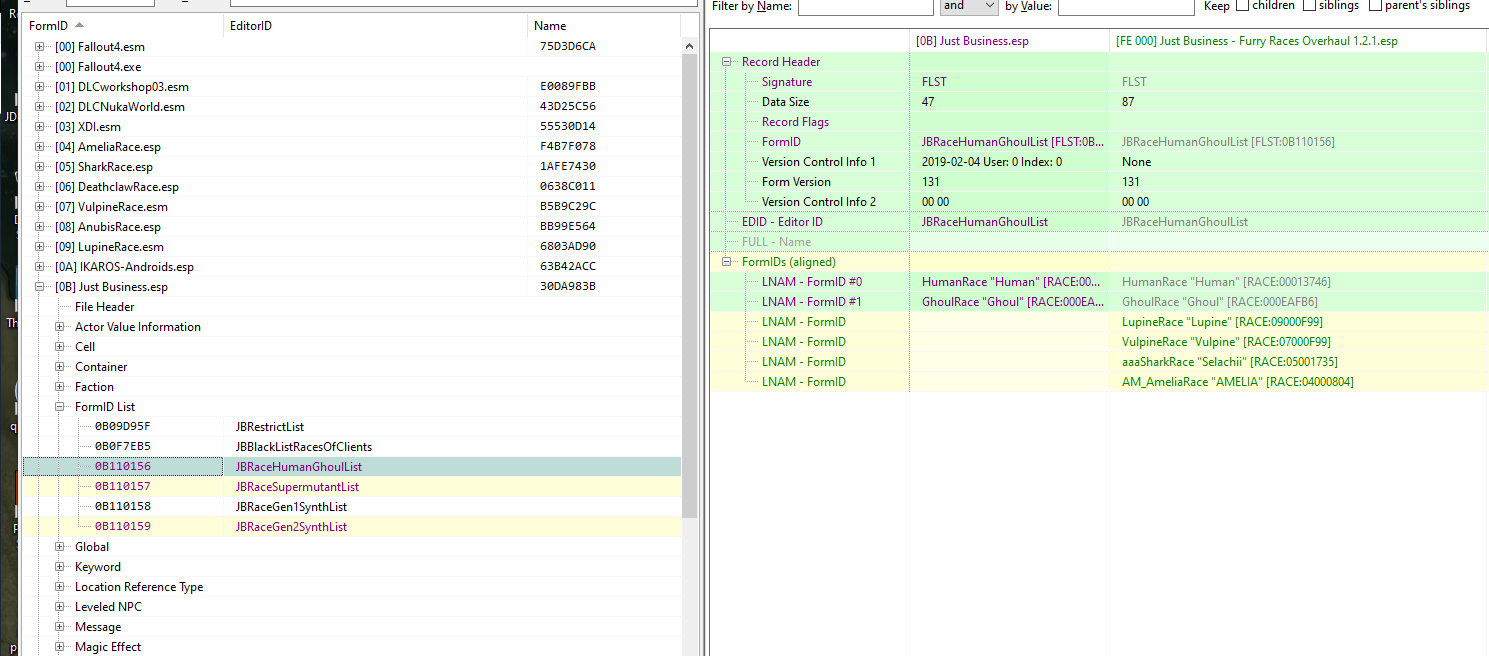
Task: Expand the Cell group
Action: [60, 347]
